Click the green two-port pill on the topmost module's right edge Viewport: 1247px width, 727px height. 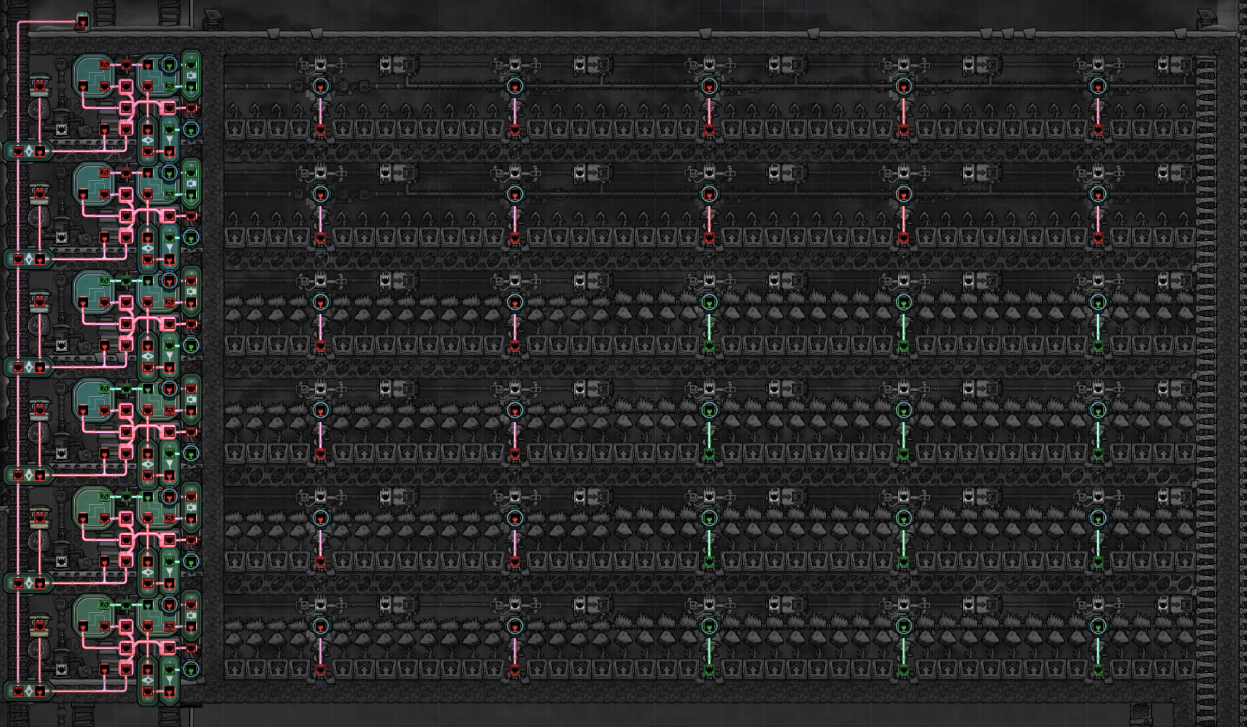(x=191, y=75)
